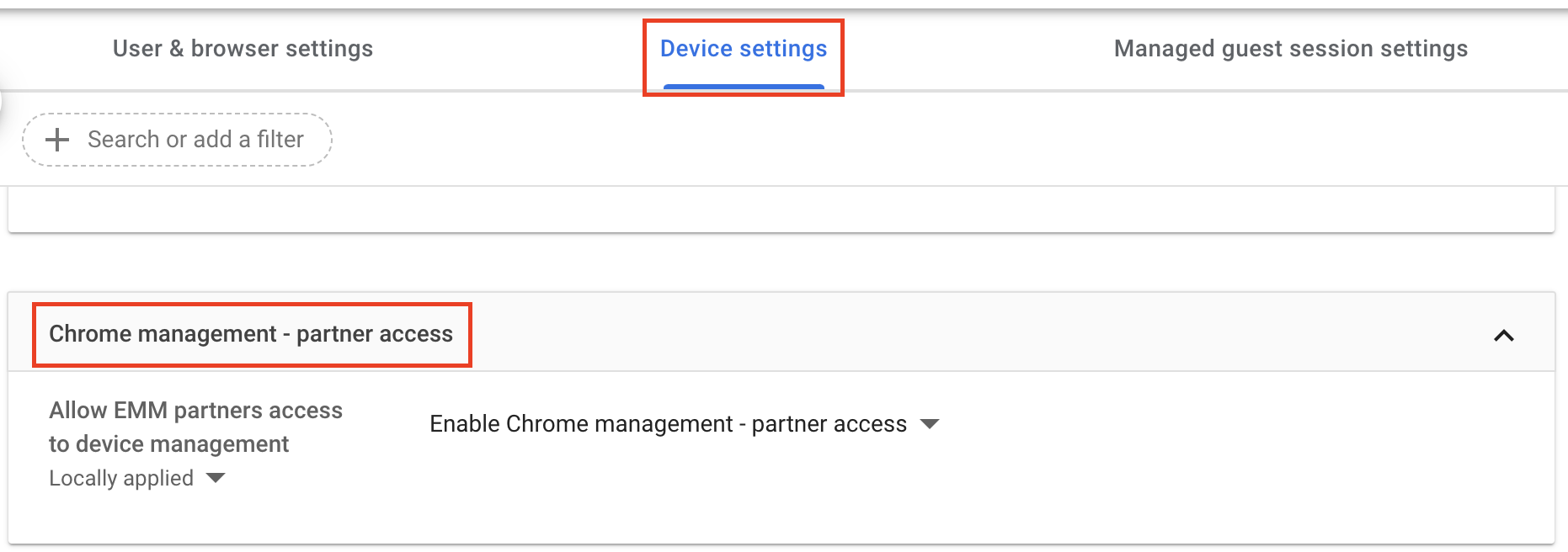Click the Enable Chrome management - partner access text
This screenshot has width=1568, height=552.
pyautogui.click(x=668, y=423)
